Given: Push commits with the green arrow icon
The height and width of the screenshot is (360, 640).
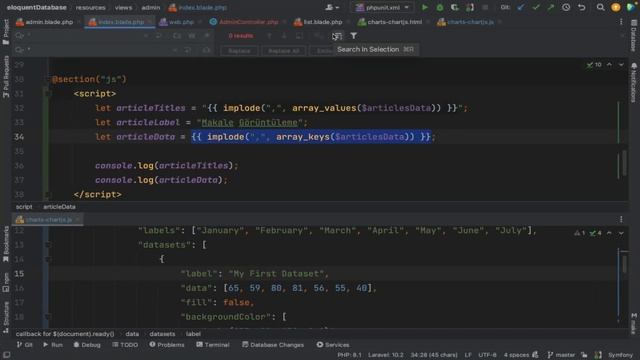Looking at the screenshot, I should (x=551, y=7).
